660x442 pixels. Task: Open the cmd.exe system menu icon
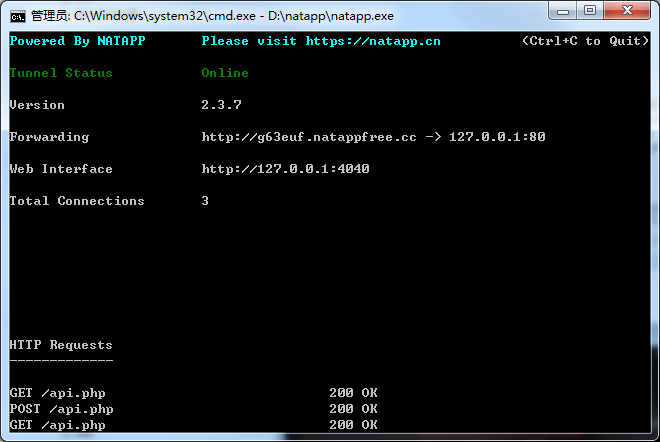pos(18,17)
